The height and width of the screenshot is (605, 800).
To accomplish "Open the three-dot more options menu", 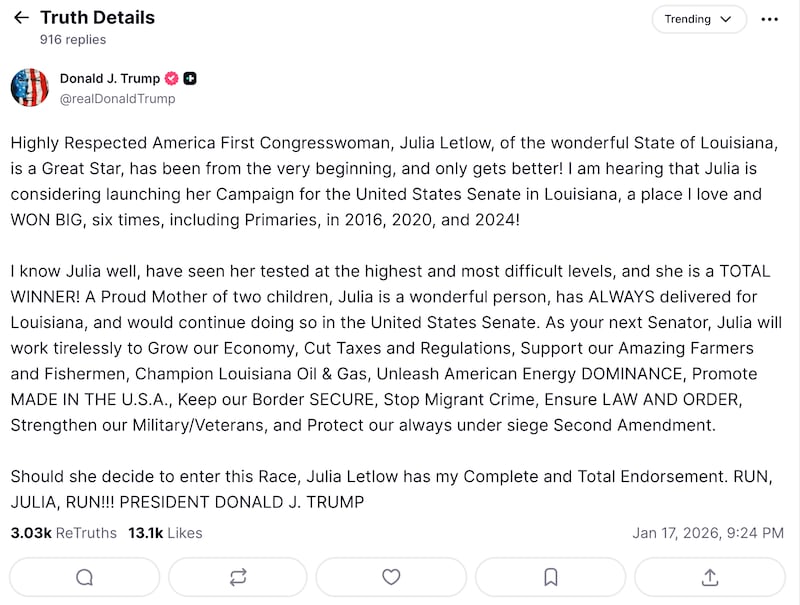I will pos(769,19).
